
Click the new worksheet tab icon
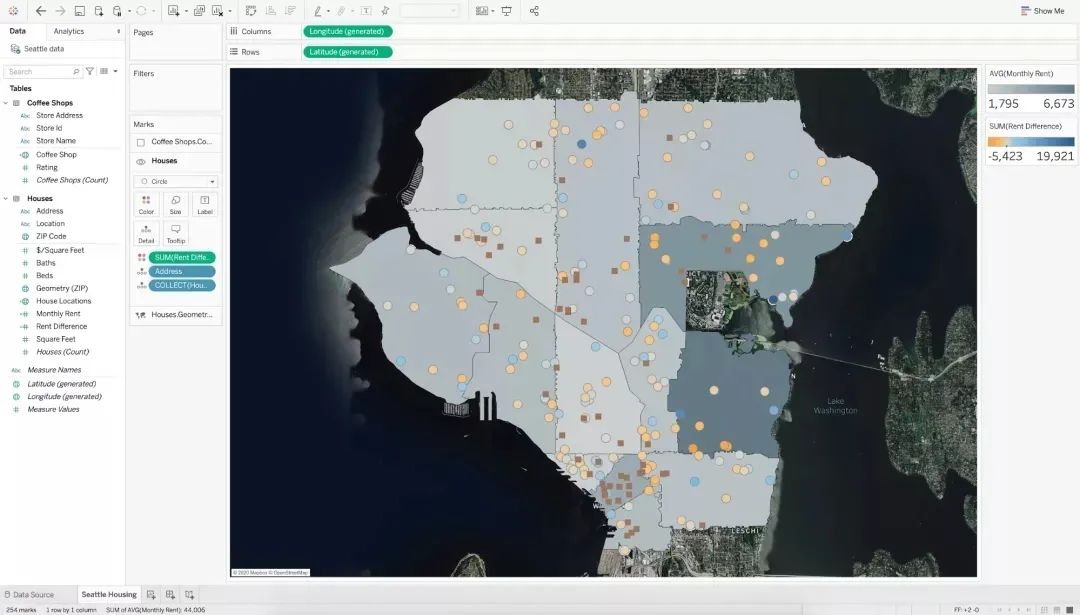tap(151, 594)
